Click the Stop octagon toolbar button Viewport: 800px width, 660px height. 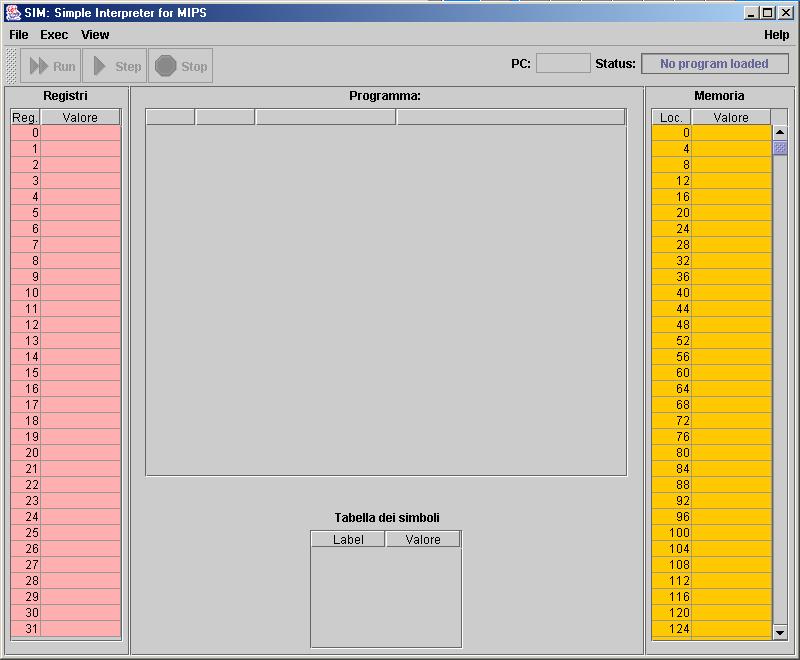181,66
